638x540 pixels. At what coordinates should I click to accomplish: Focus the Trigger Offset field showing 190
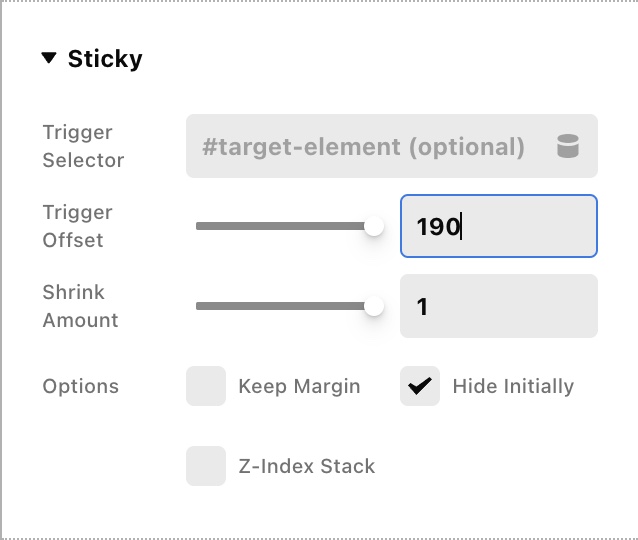(x=499, y=226)
